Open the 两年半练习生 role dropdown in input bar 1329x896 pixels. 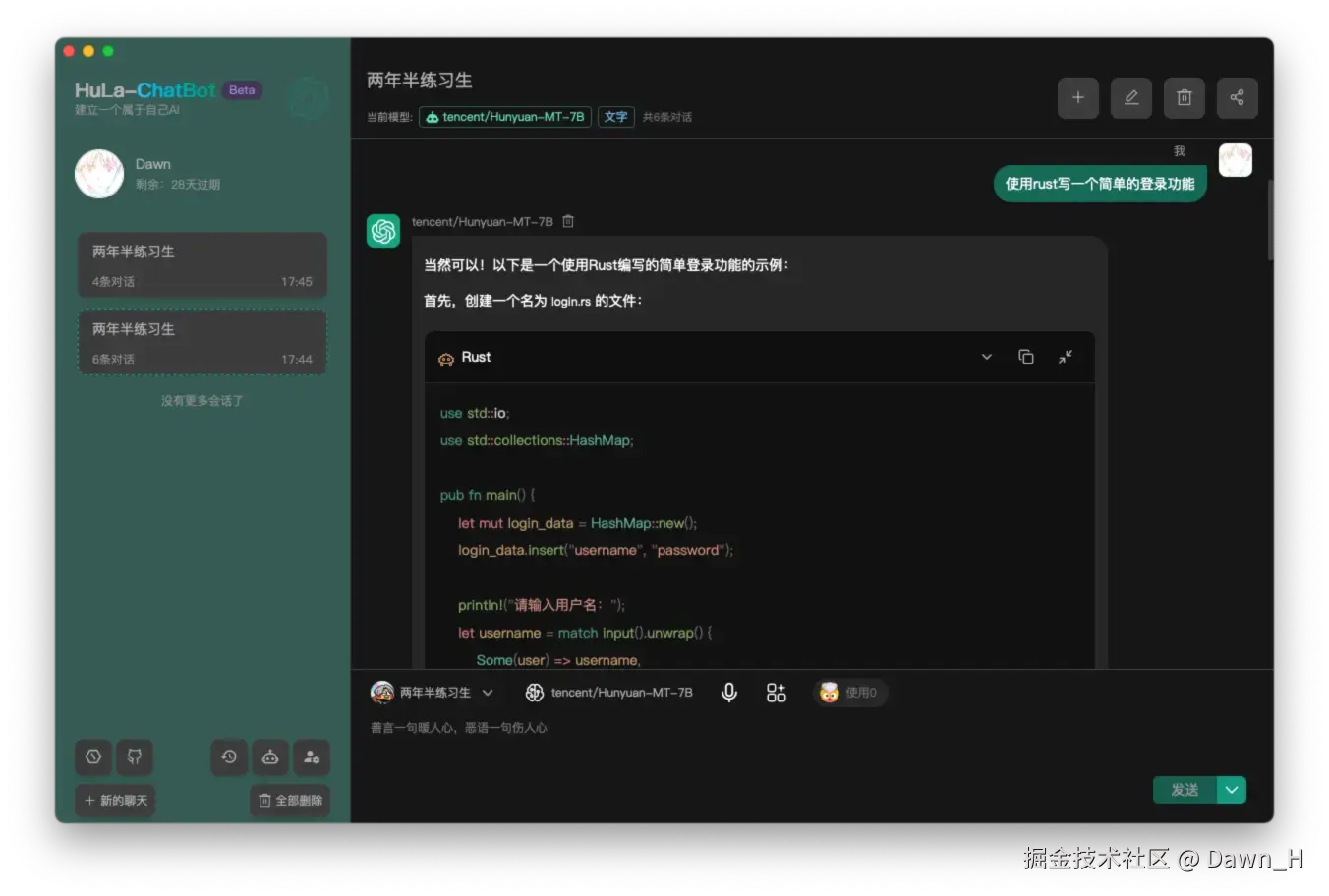[x=433, y=693]
